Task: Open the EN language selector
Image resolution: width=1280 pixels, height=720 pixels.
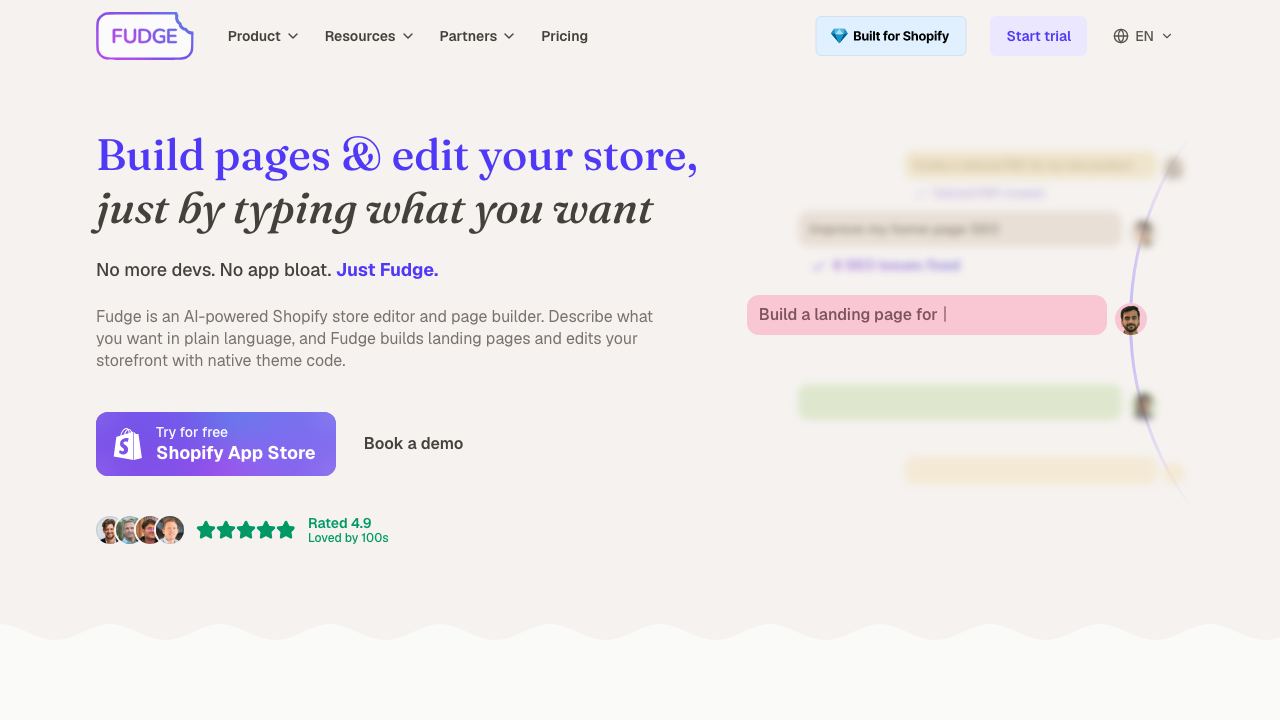Action: (x=1143, y=36)
